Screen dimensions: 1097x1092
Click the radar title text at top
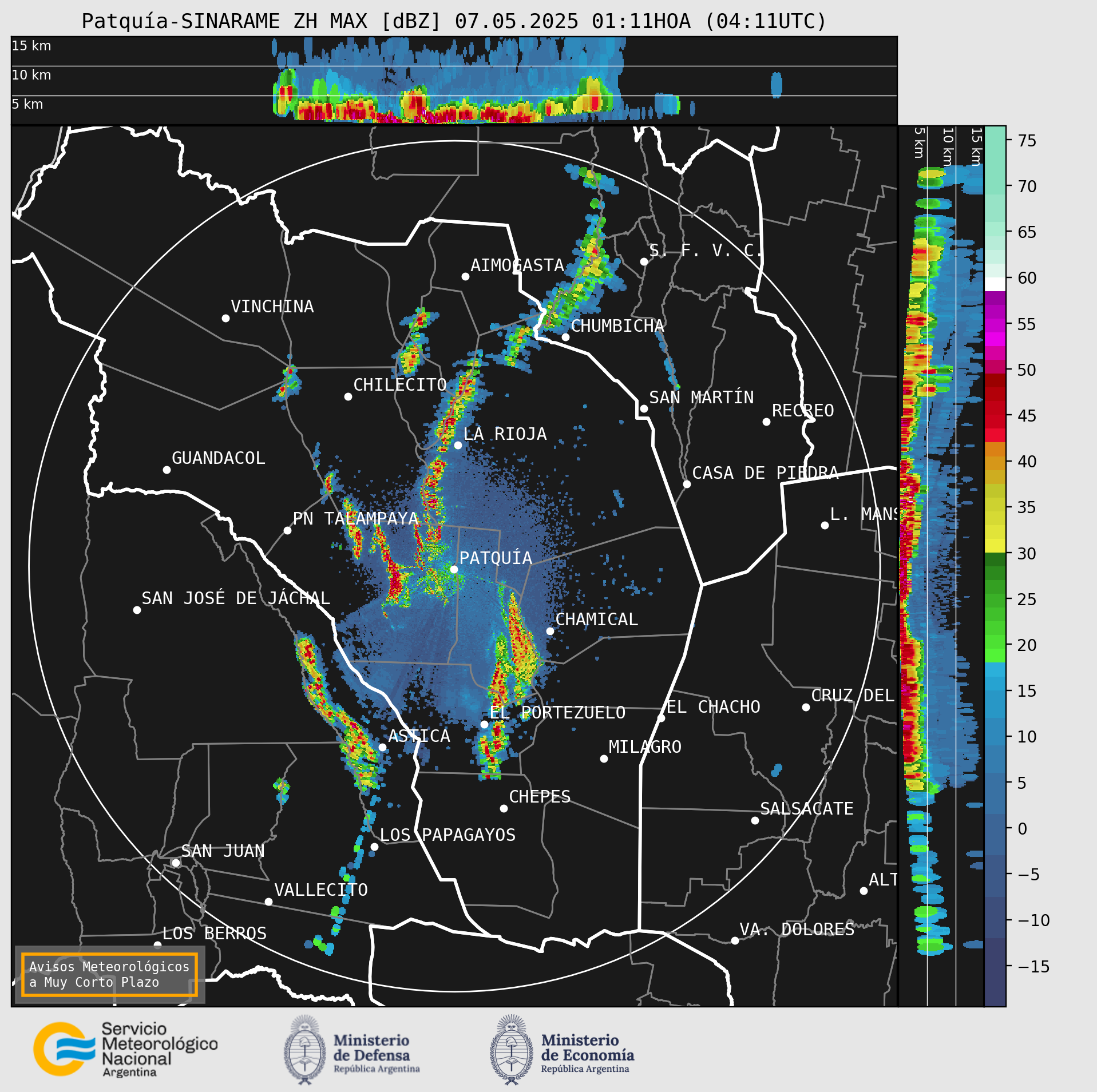pyautogui.click(x=454, y=21)
